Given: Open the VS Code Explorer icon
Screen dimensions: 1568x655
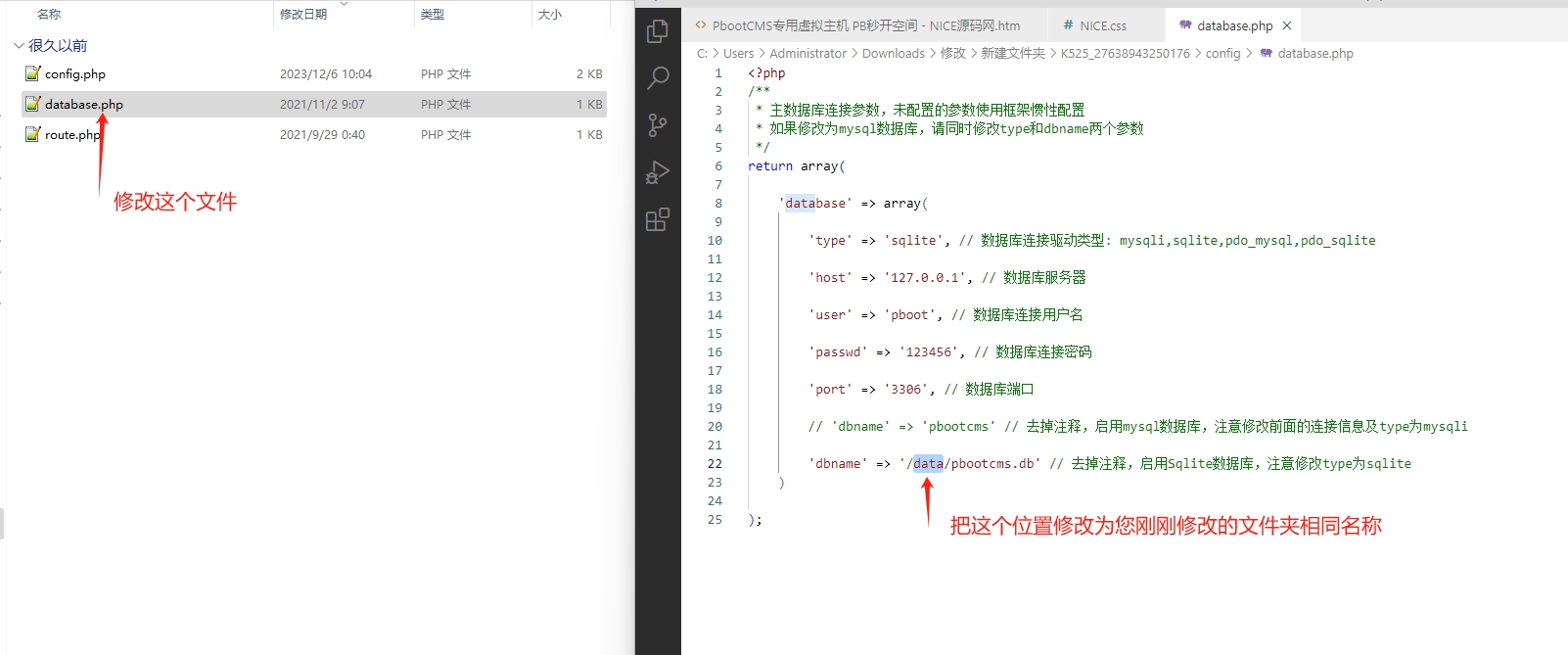Looking at the screenshot, I should 658,31.
